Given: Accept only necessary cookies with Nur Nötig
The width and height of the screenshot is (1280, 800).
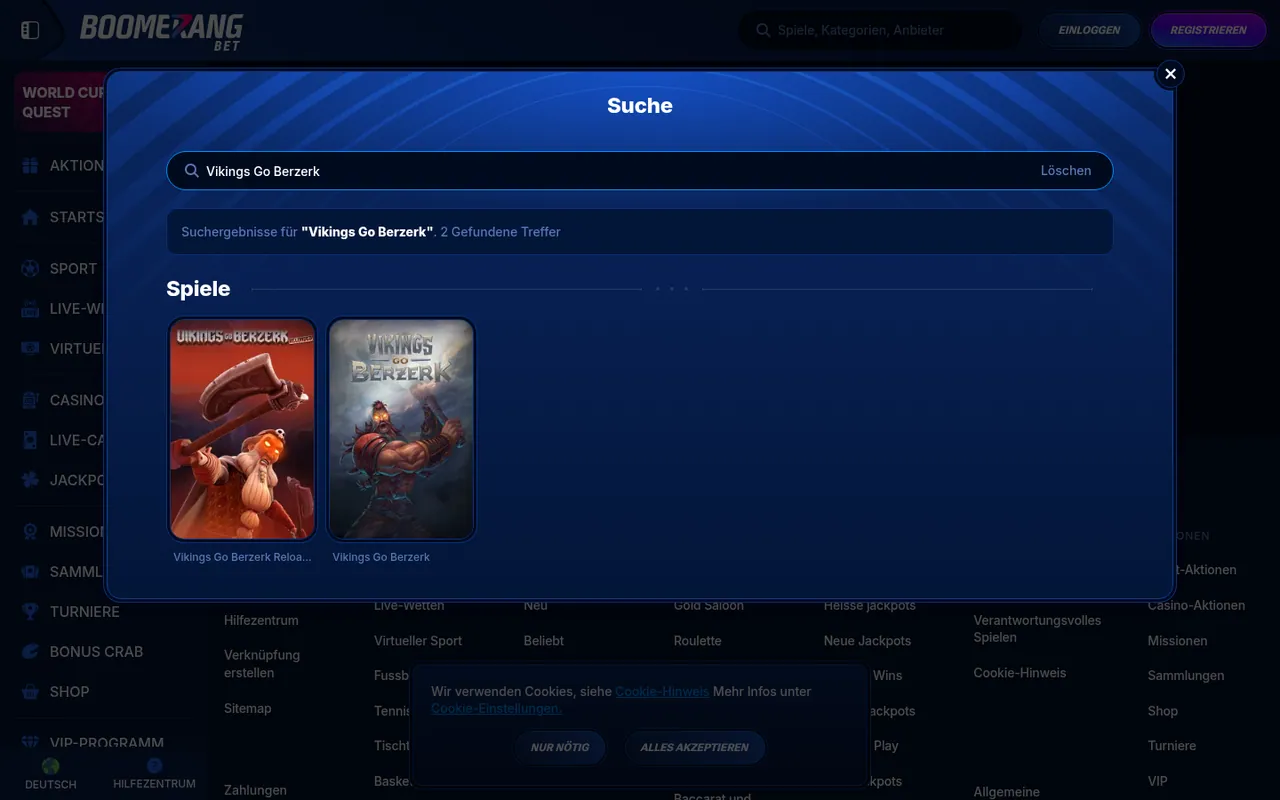Looking at the screenshot, I should pyautogui.click(x=560, y=747).
